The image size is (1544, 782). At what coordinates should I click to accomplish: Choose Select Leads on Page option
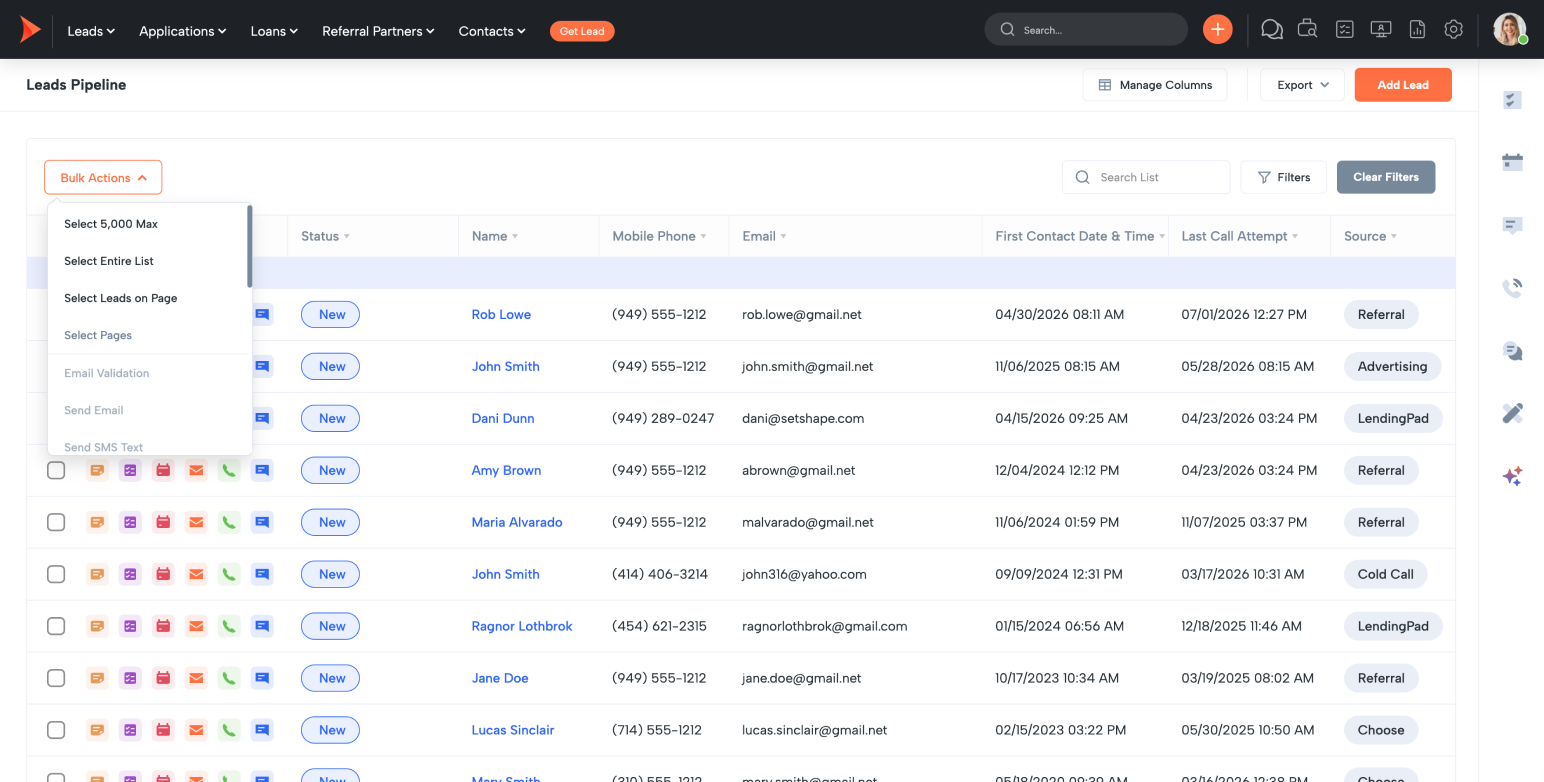click(120, 298)
